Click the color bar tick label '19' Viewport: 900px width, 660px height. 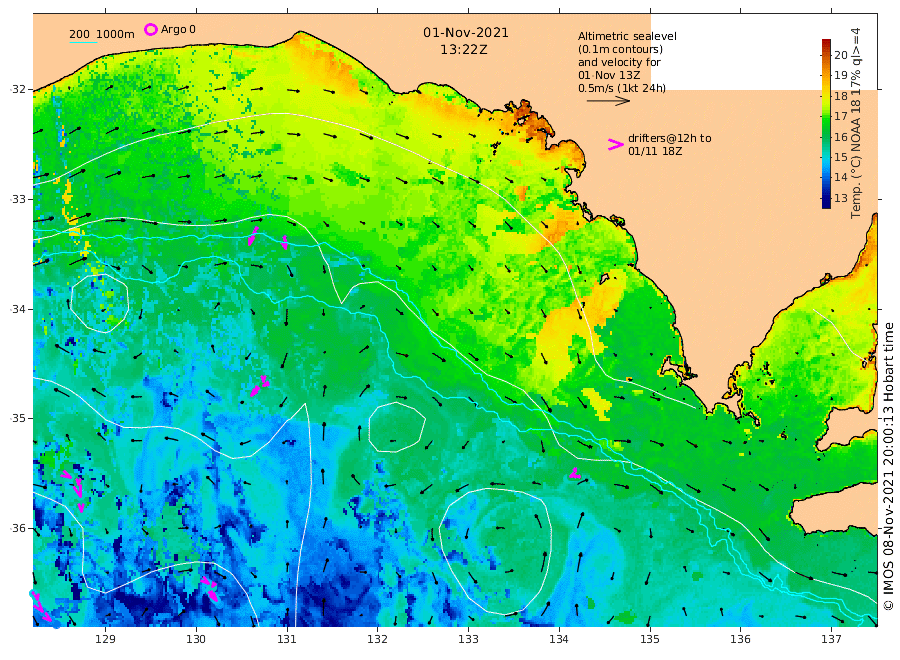tap(840, 75)
